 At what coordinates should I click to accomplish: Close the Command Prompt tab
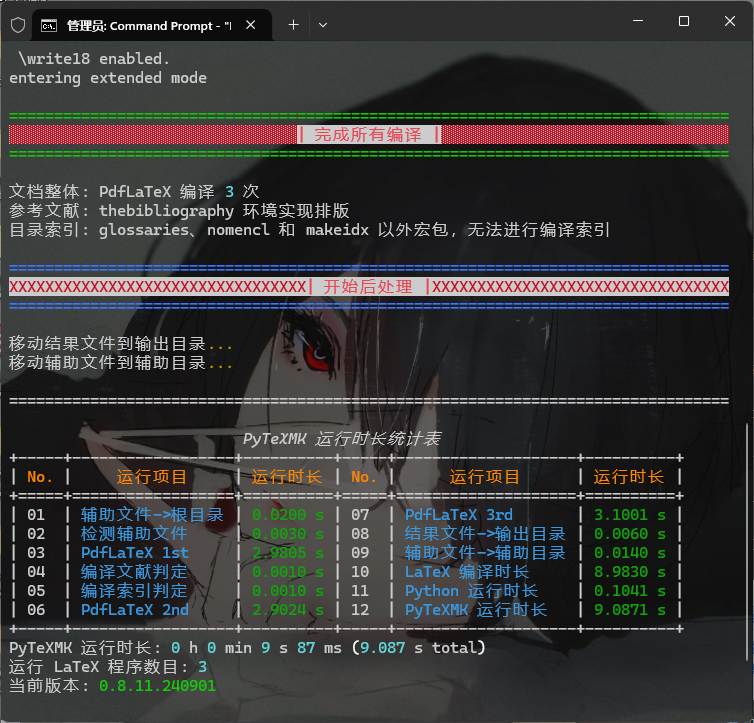(251, 25)
